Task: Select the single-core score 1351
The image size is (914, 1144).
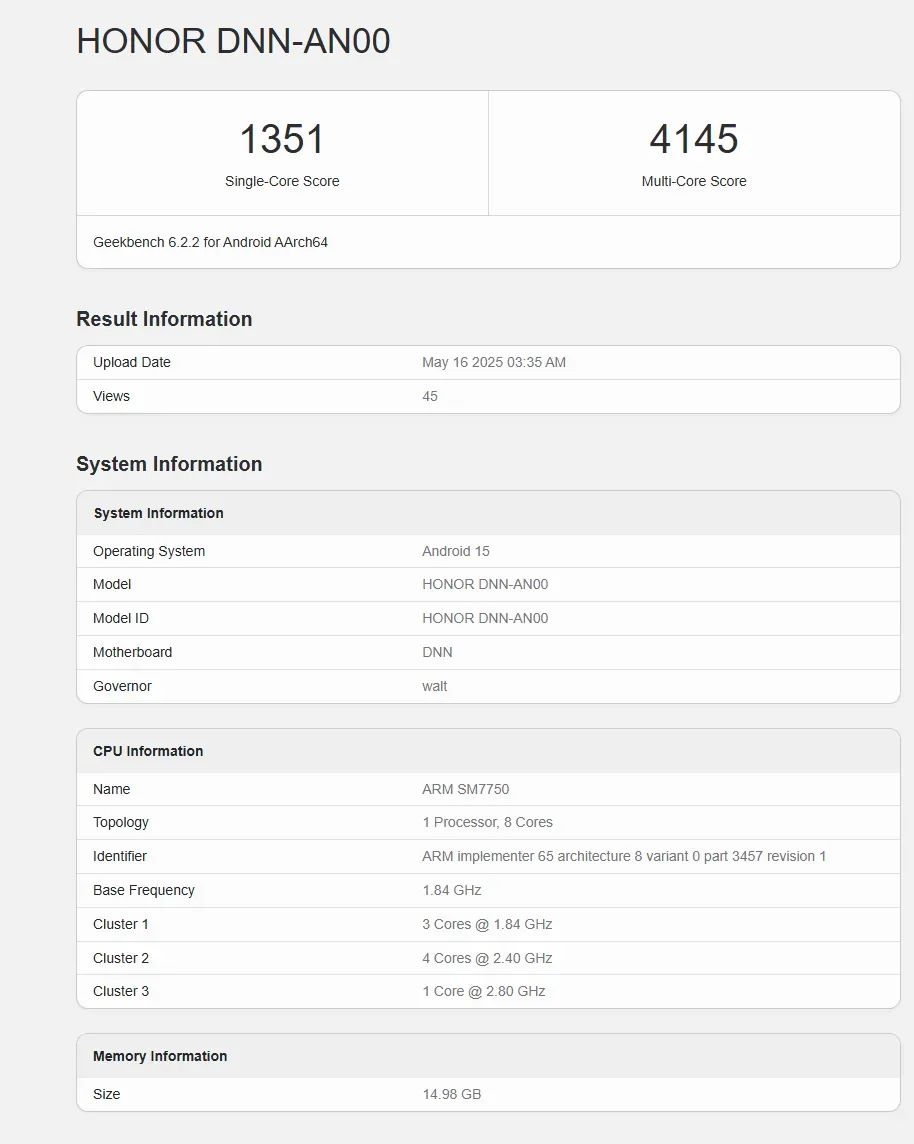Action: 282,139
